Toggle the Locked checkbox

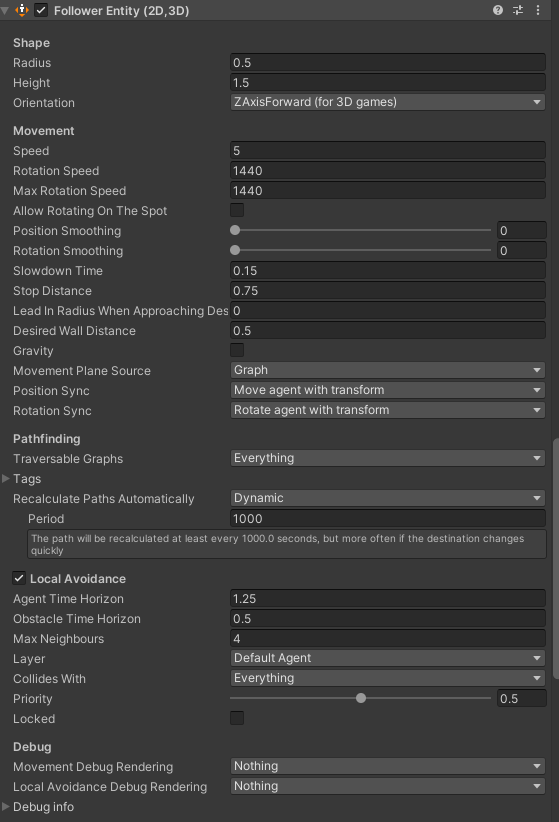tap(237, 718)
